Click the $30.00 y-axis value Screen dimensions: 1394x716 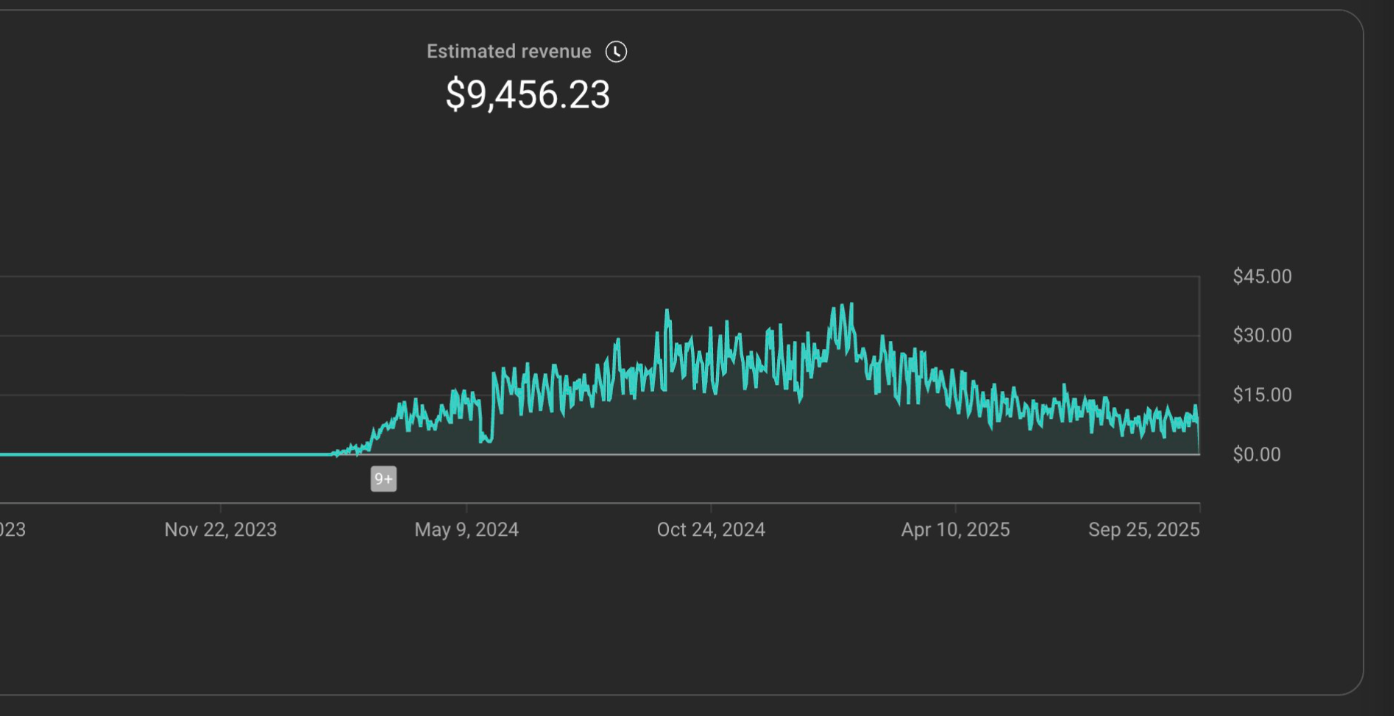point(1262,335)
